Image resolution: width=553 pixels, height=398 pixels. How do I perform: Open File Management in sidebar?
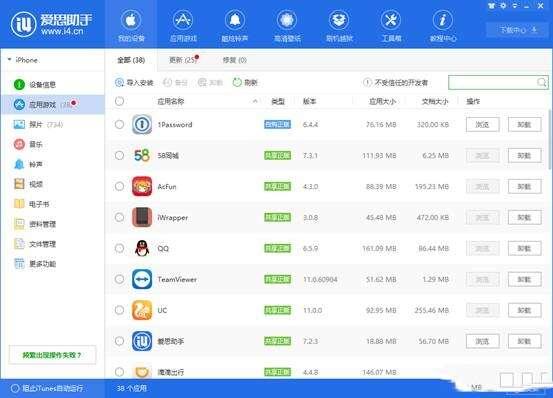pyautogui.click(x=35, y=244)
